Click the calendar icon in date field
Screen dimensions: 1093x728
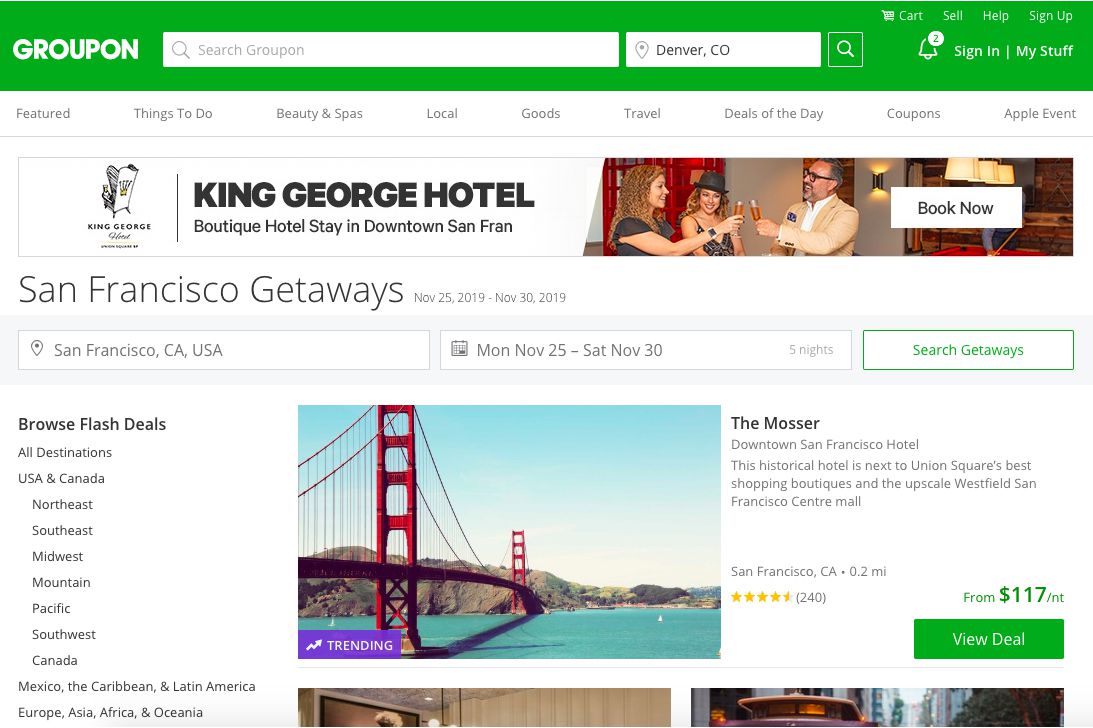point(459,349)
